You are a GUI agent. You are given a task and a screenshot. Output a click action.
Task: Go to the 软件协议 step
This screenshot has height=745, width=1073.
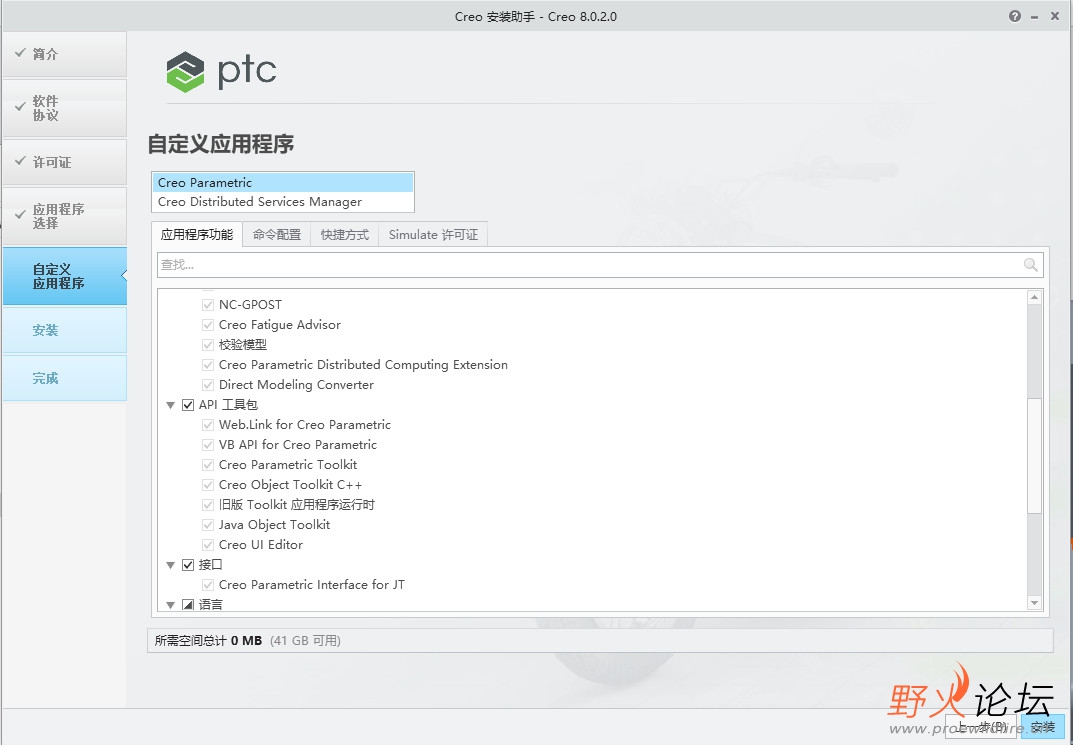click(64, 108)
